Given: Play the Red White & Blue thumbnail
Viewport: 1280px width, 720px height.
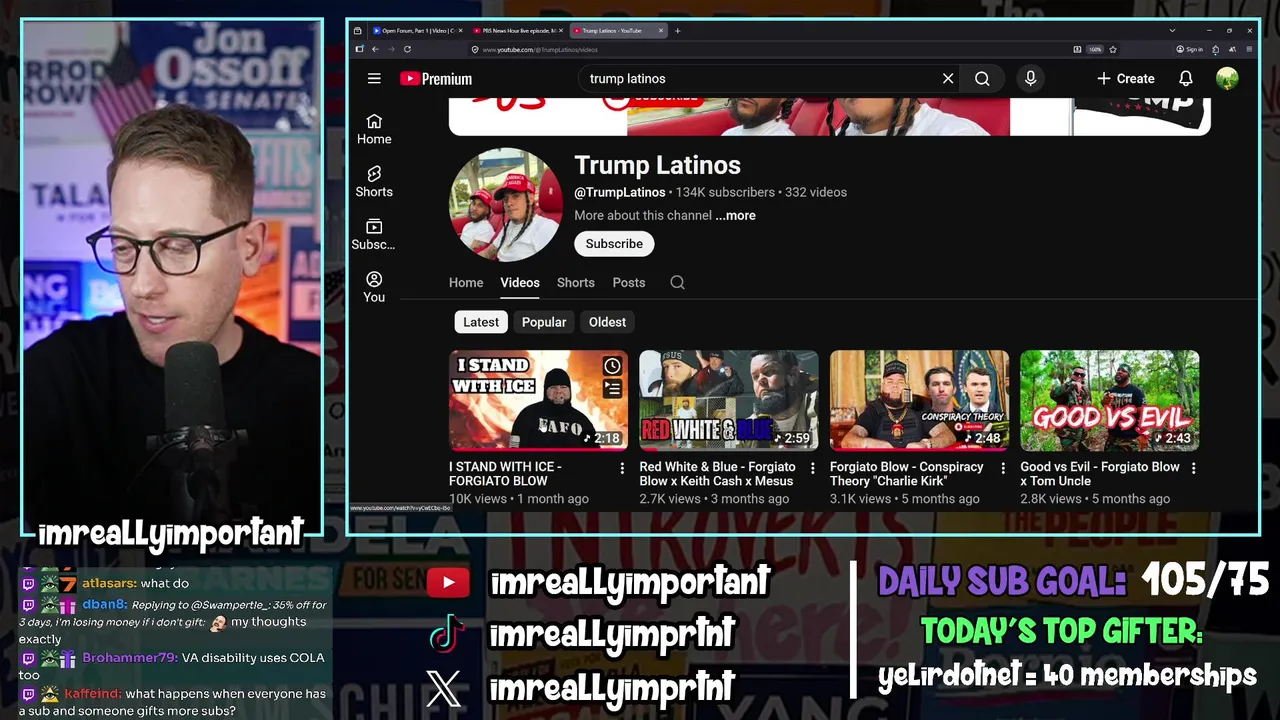Looking at the screenshot, I should (x=729, y=400).
